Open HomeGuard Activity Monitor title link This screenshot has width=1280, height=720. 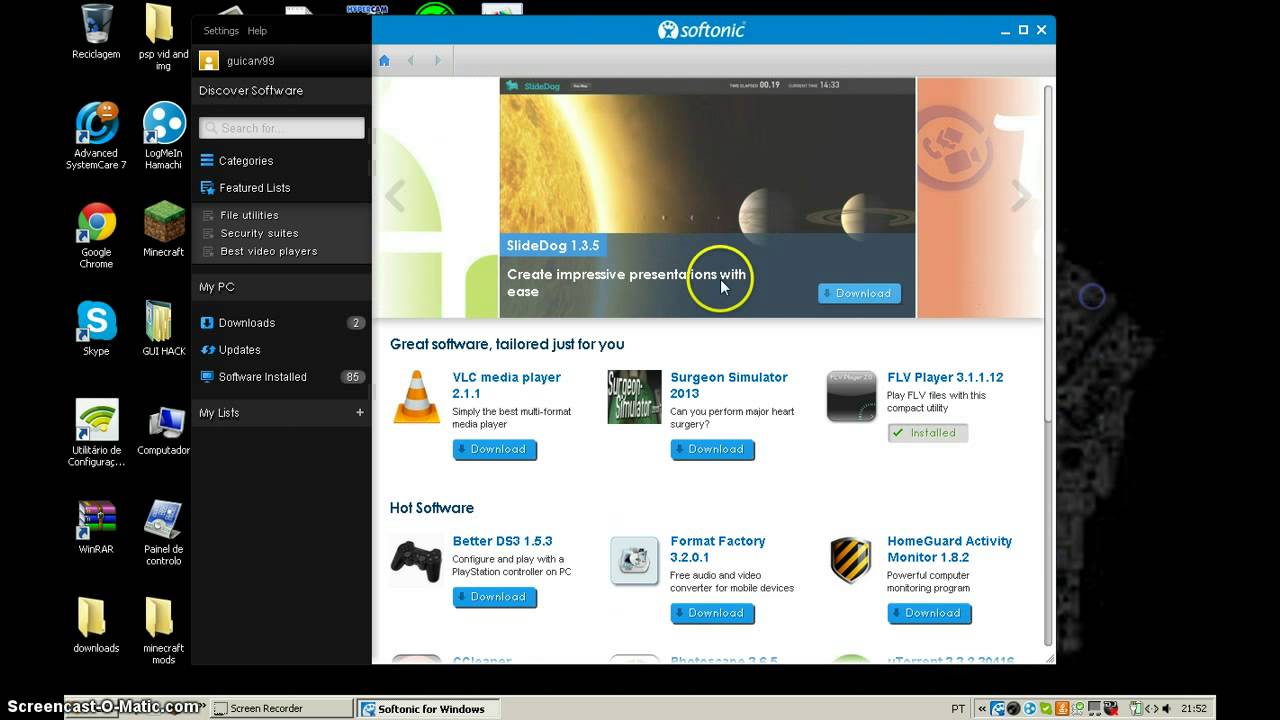(949, 549)
